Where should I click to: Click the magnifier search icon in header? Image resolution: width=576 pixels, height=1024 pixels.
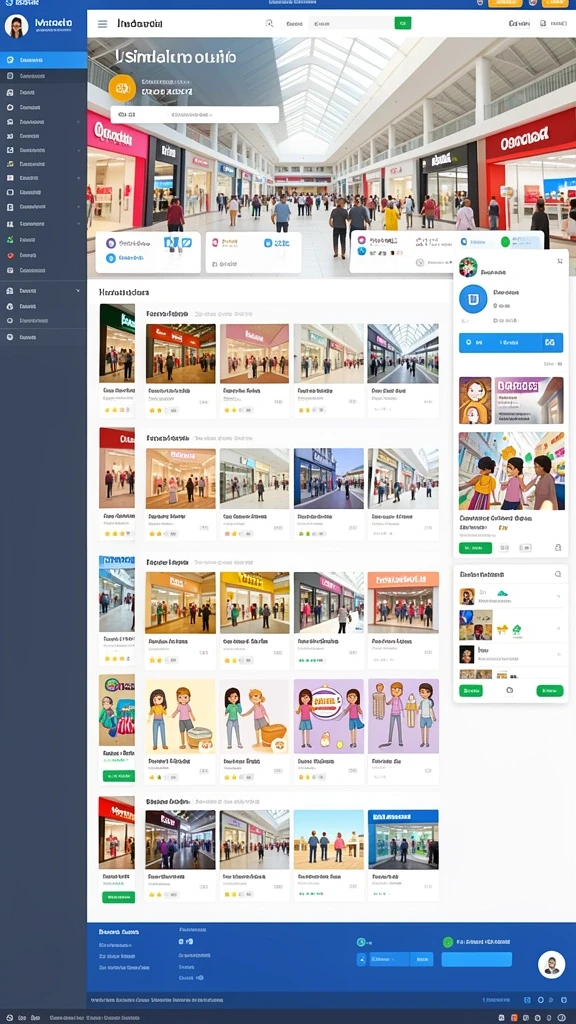269,24
